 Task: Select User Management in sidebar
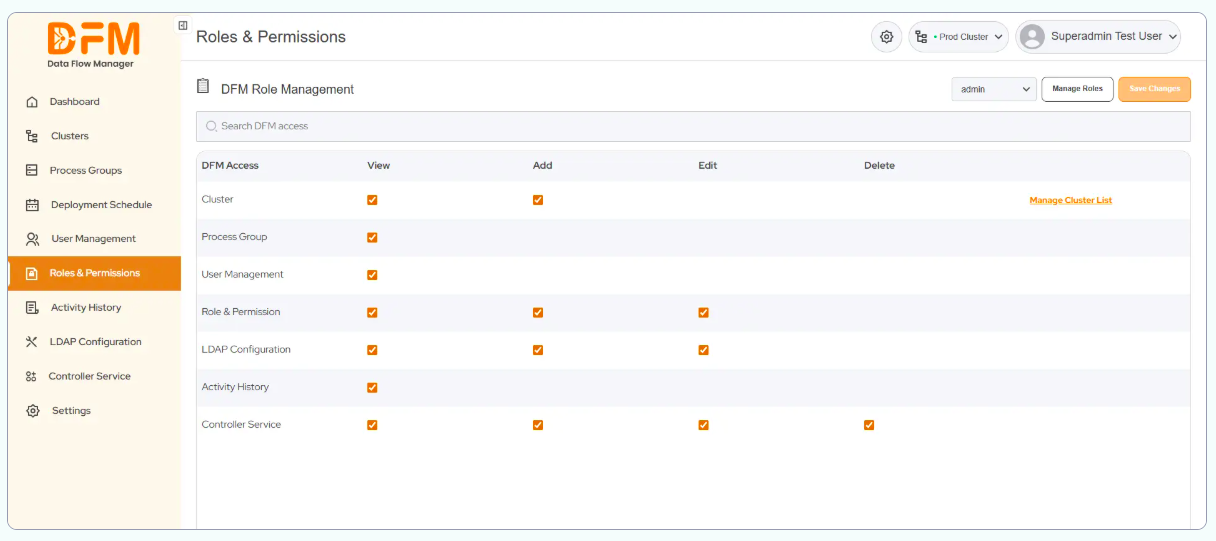(94, 239)
